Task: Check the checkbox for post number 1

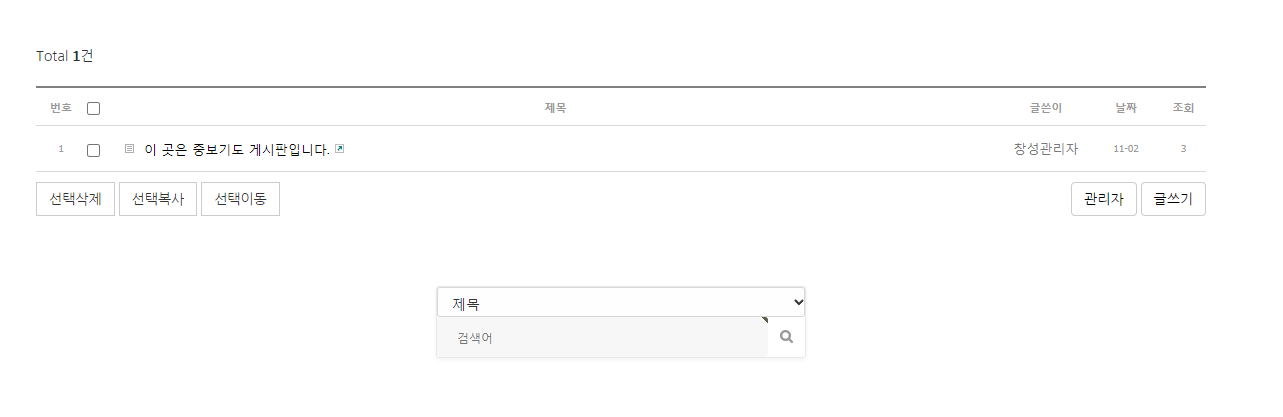Action: (93, 150)
